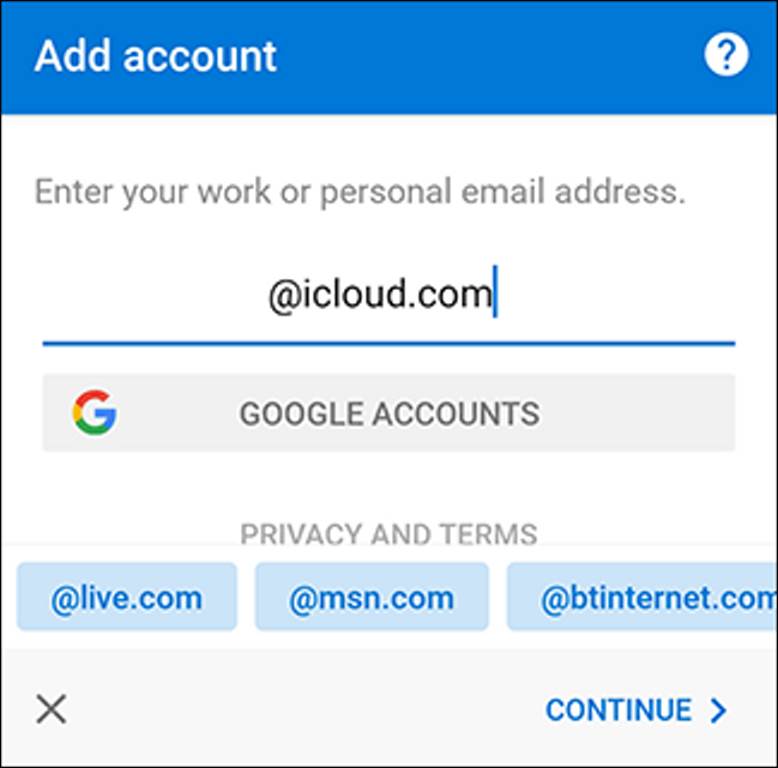Click empty space in the bottom action bar
This screenshot has width=778, height=768.
click(300, 710)
